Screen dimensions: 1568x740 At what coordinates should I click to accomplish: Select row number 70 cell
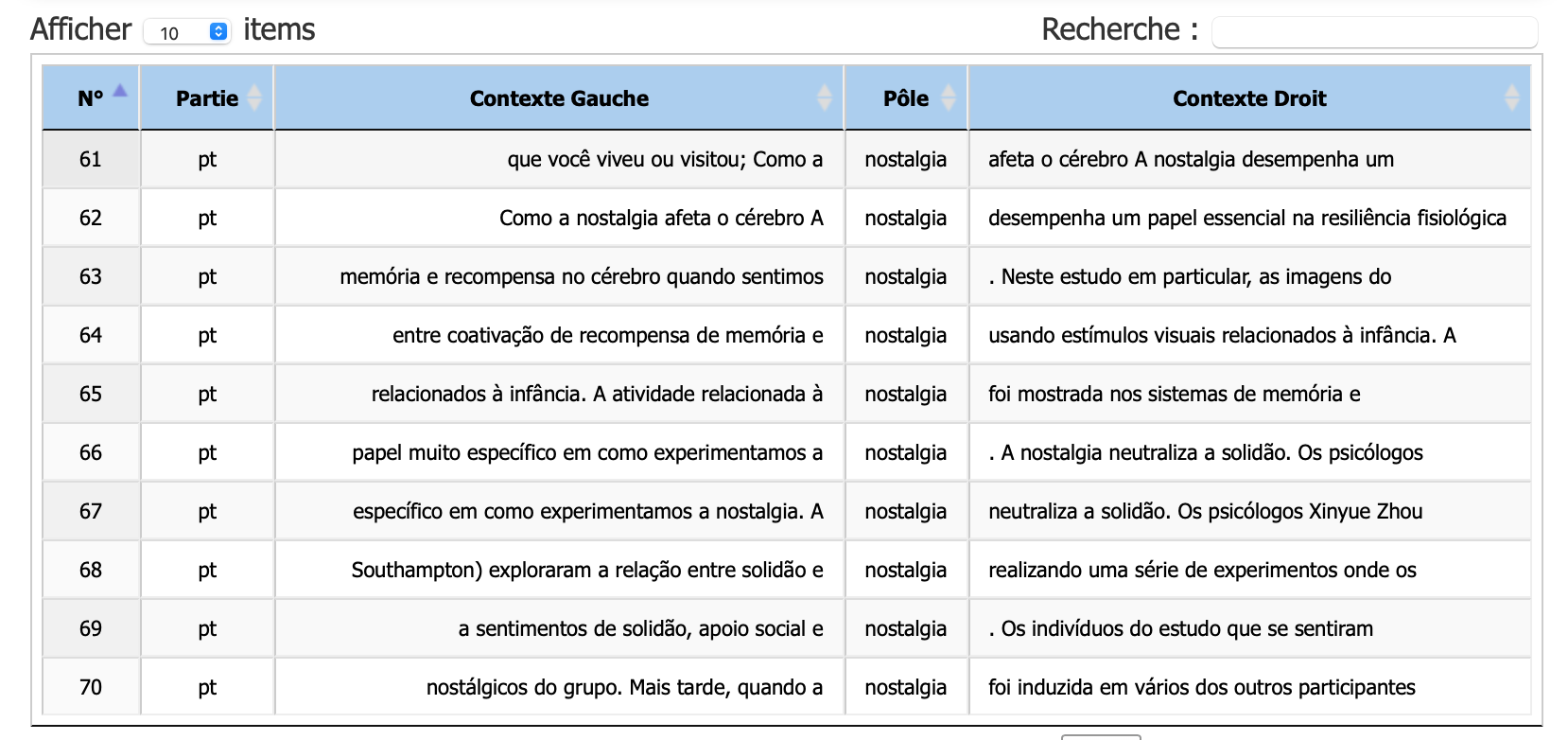[x=91, y=687]
